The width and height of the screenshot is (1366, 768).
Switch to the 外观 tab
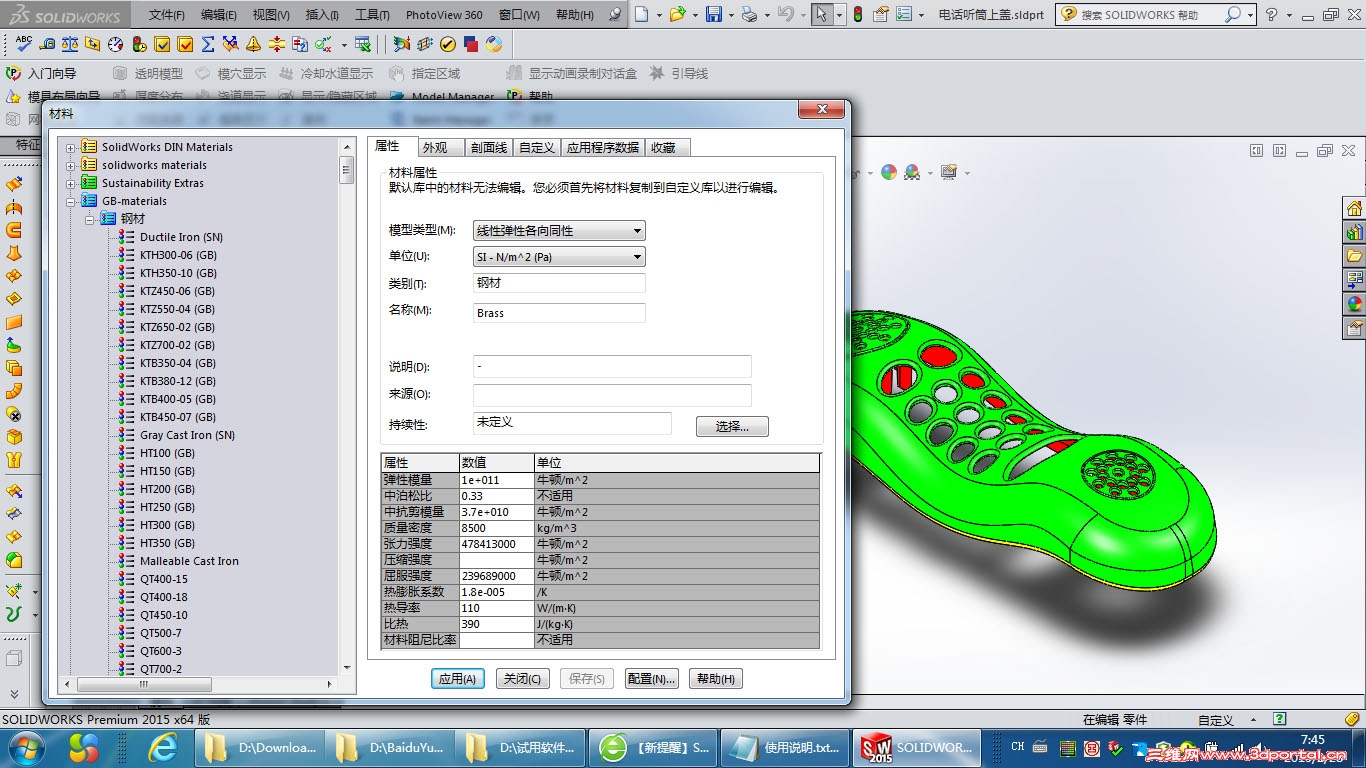pyautogui.click(x=442, y=147)
